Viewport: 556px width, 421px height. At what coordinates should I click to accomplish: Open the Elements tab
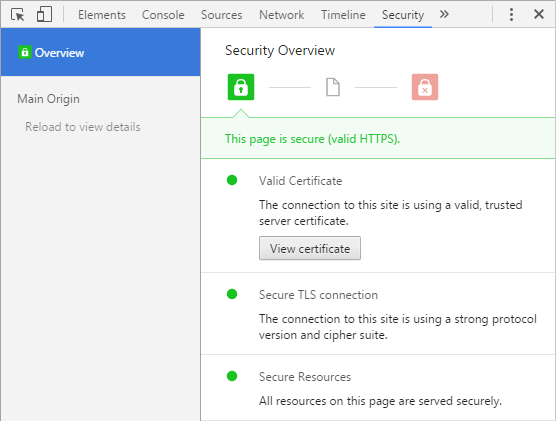(x=102, y=15)
